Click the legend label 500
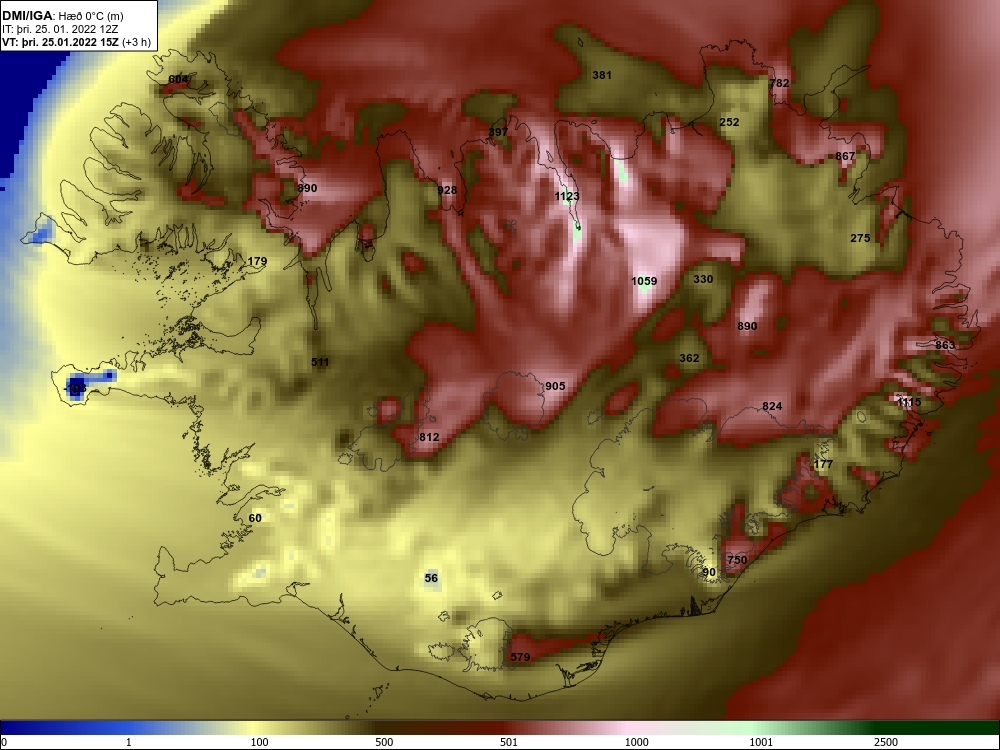The image size is (1000, 750). click(385, 742)
